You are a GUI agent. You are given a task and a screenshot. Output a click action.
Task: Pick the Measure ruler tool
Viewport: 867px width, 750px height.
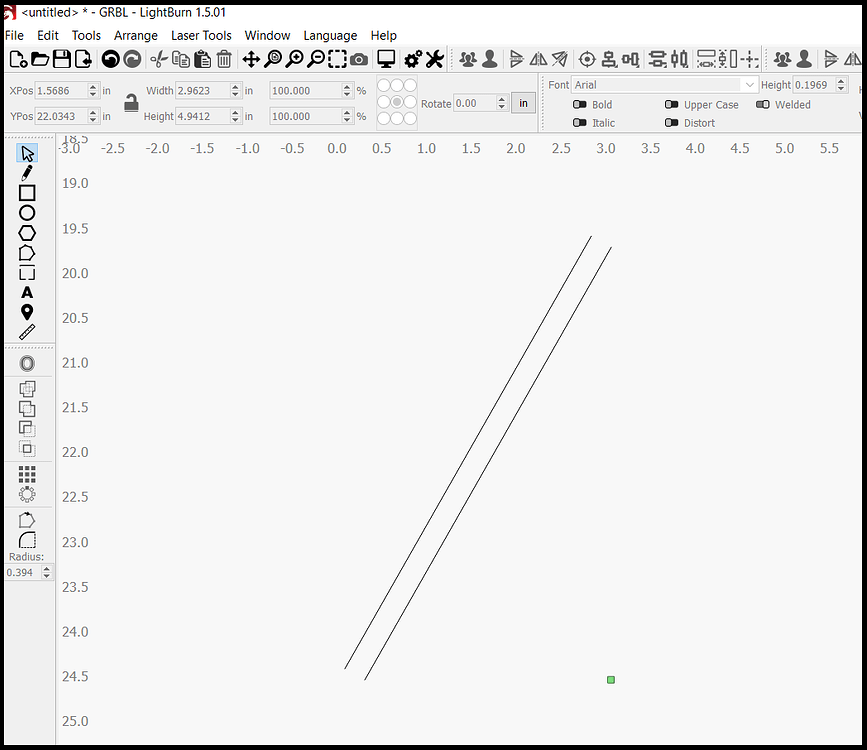(x=27, y=332)
